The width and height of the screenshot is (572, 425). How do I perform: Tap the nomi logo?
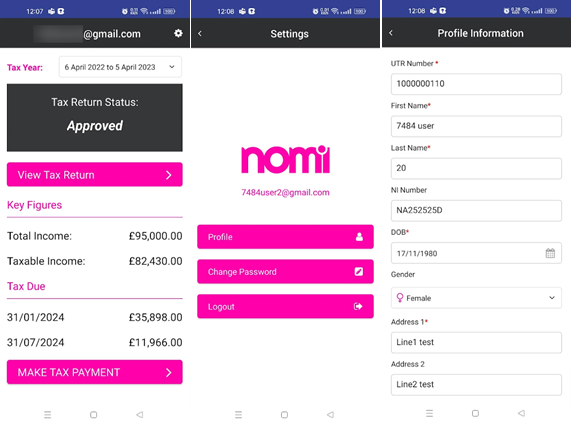(x=286, y=159)
